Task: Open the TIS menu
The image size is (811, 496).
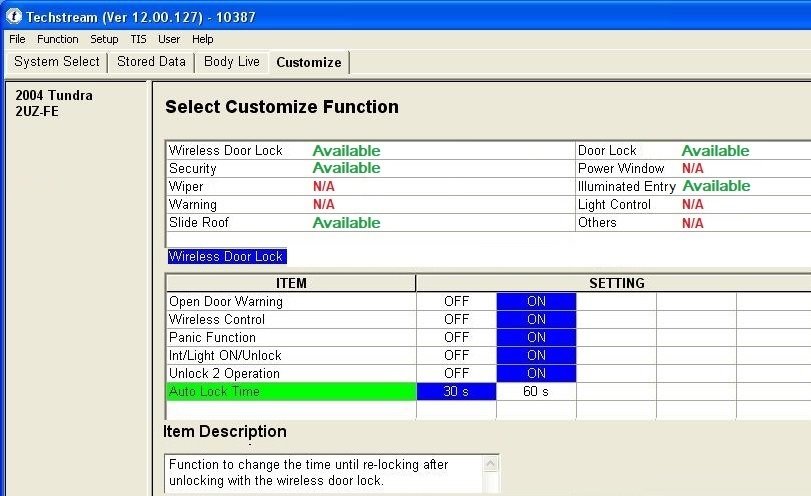Action: [138, 39]
